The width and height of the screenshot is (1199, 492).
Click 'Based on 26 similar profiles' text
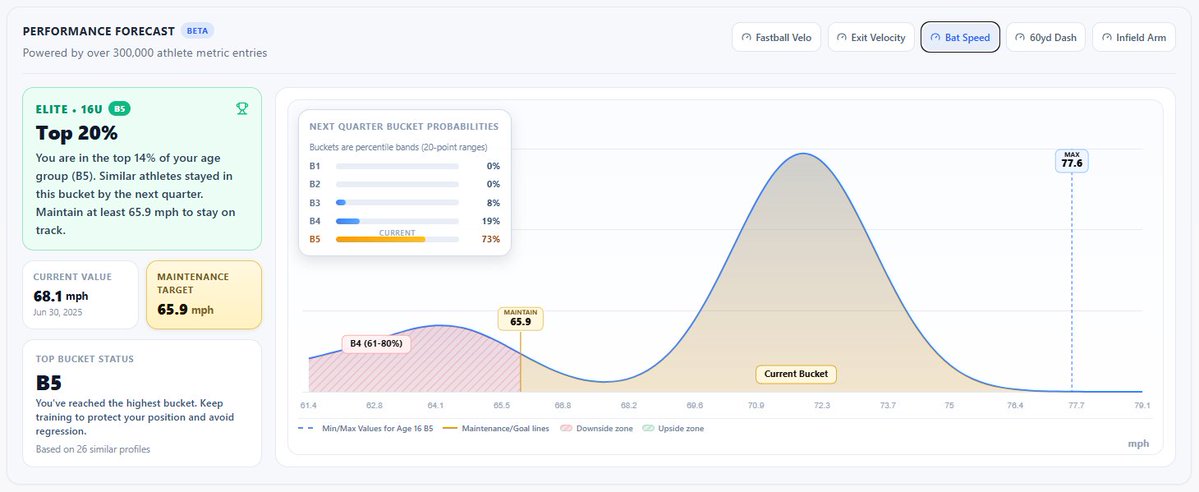coord(93,449)
